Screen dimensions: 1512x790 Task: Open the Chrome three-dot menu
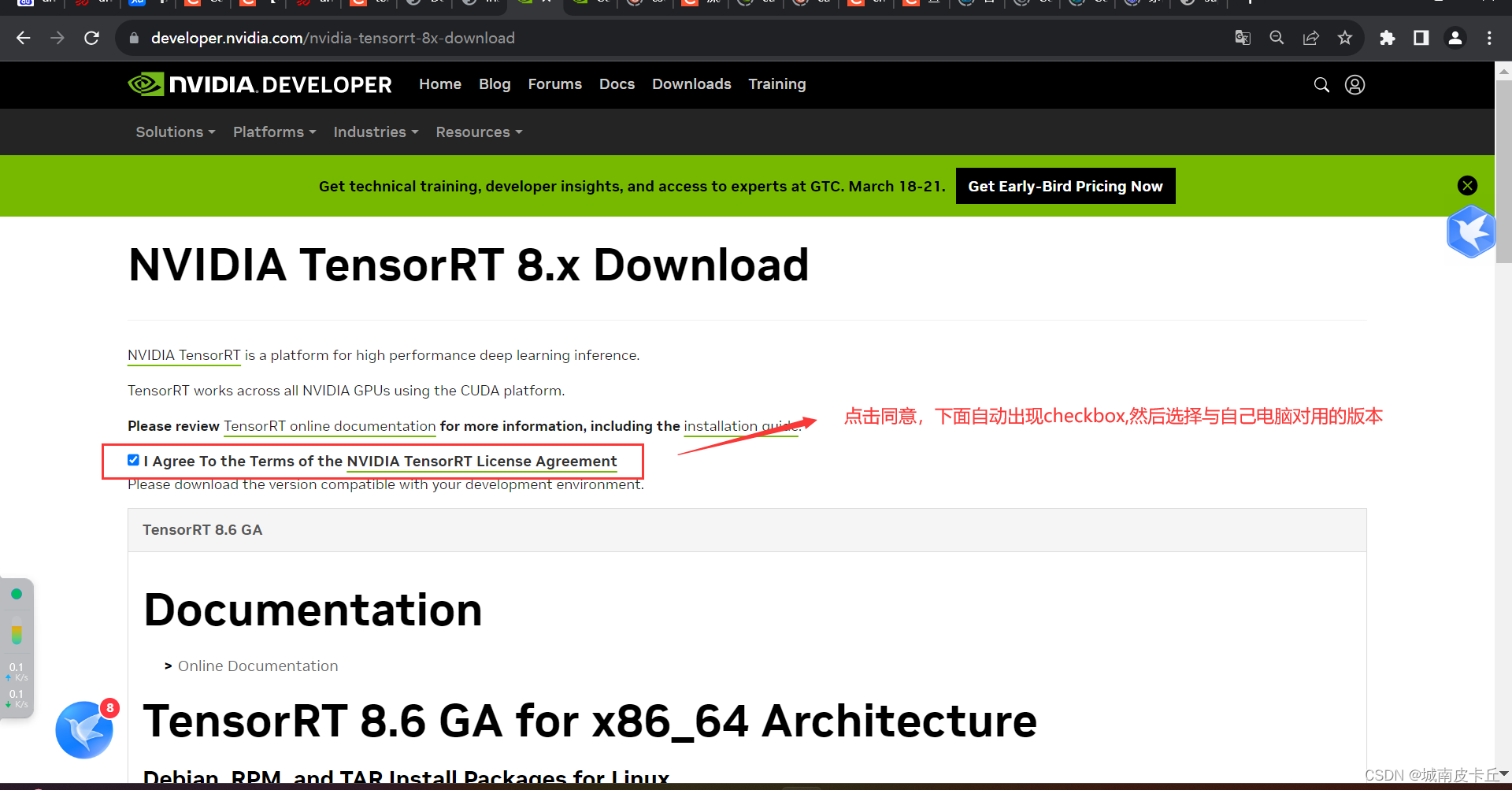click(1489, 38)
